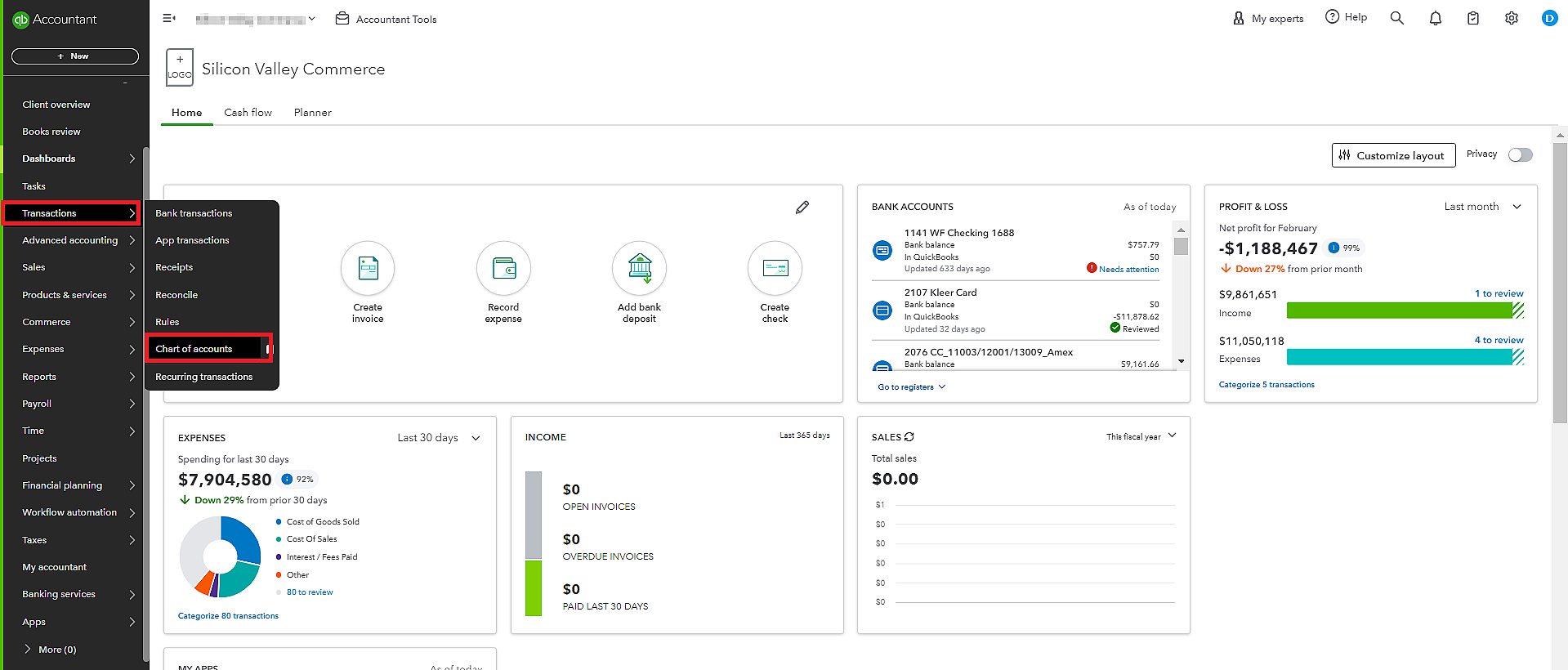Click Categorize 5 transactions link
The height and width of the screenshot is (670, 1568).
pyautogui.click(x=1266, y=385)
